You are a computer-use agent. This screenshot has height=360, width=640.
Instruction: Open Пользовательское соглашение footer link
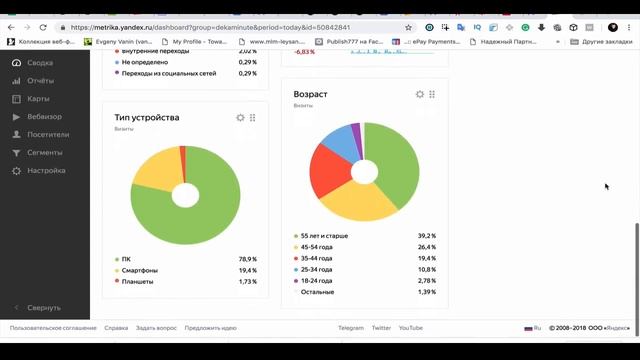point(53,328)
